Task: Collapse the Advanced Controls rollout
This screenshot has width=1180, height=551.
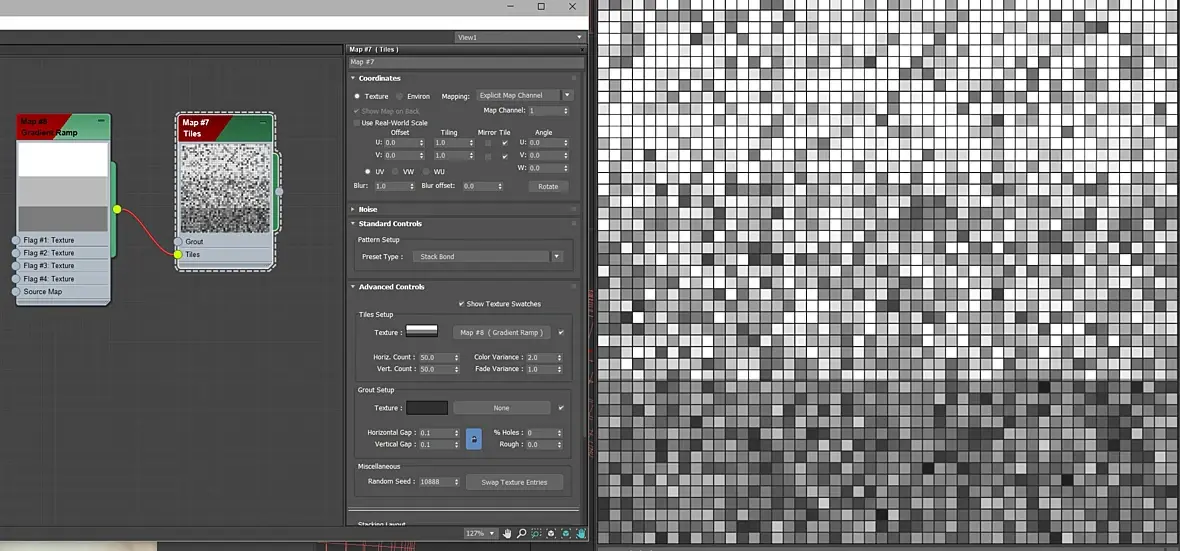Action: point(391,287)
